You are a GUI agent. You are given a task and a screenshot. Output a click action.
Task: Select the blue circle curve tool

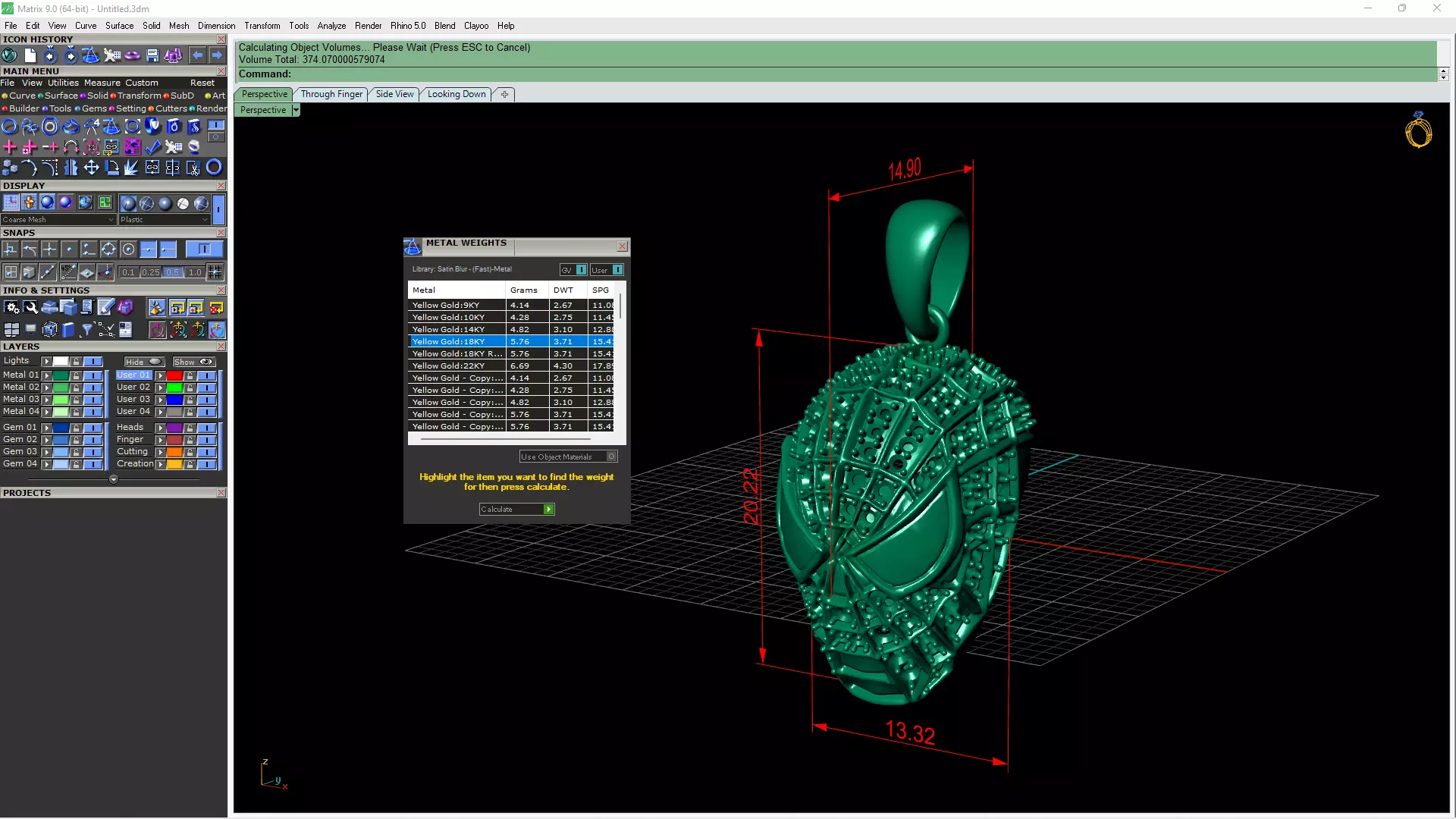point(9,126)
